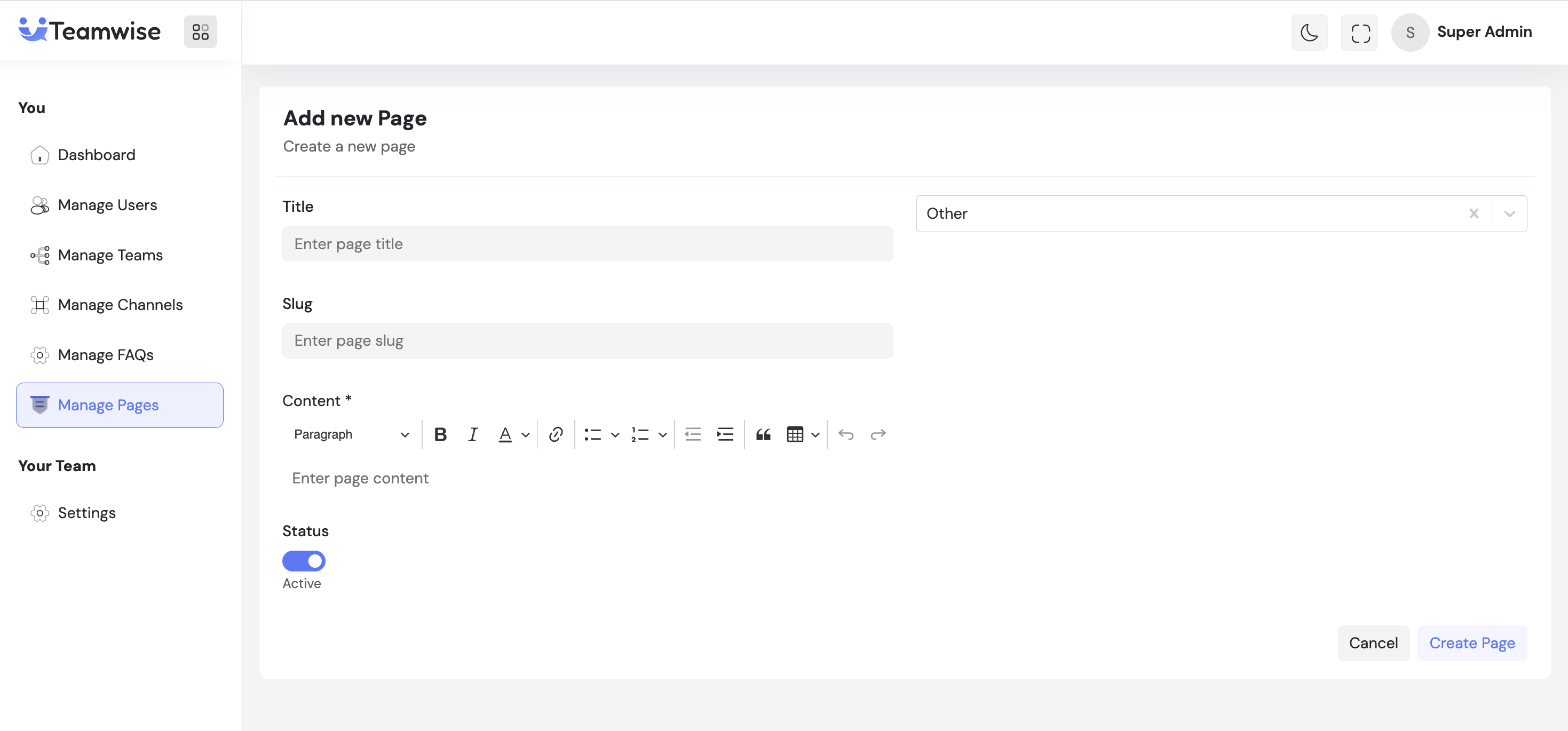Image resolution: width=1568 pixels, height=731 pixels.
Task: Toggle the Active status switch
Action: (x=304, y=561)
